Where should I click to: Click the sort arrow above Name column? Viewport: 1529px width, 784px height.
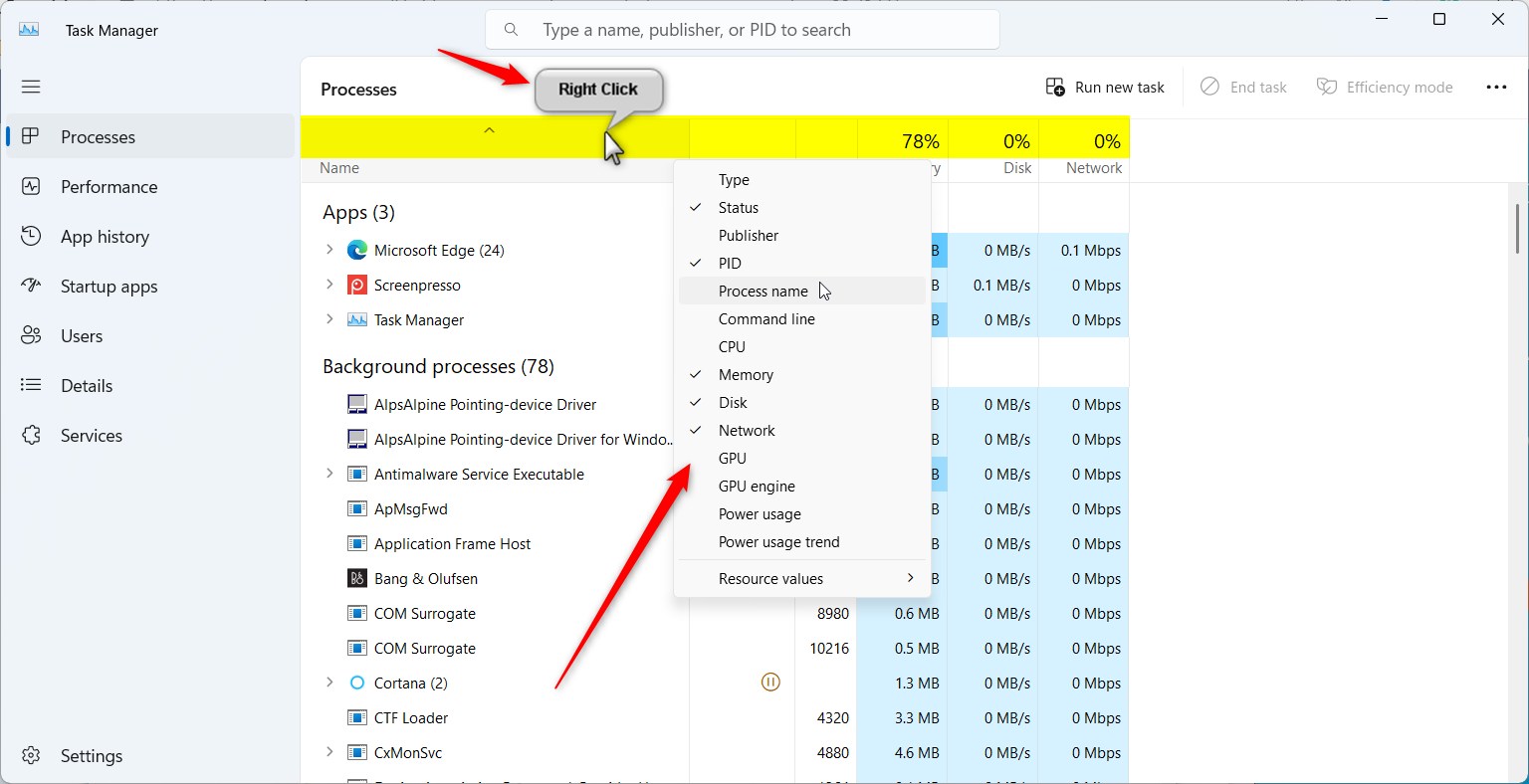(489, 130)
